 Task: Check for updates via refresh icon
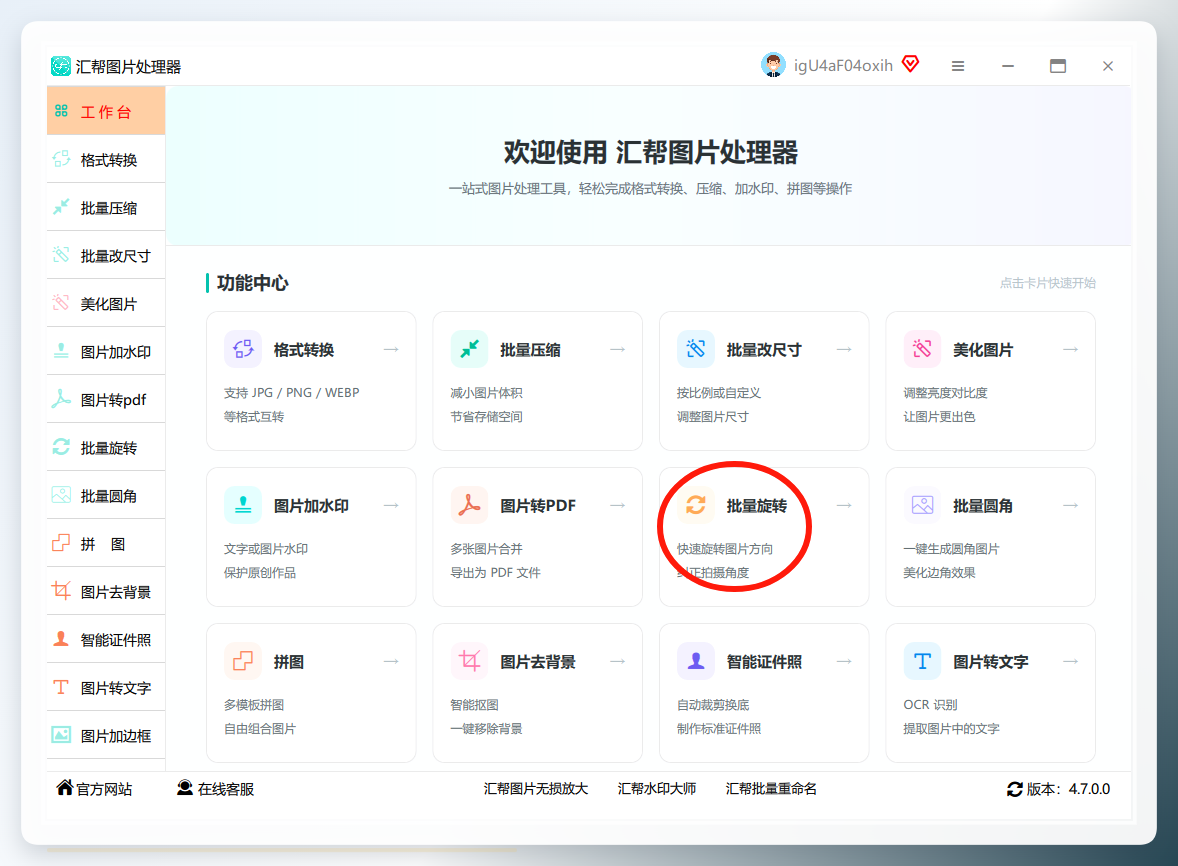point(1014,789)
